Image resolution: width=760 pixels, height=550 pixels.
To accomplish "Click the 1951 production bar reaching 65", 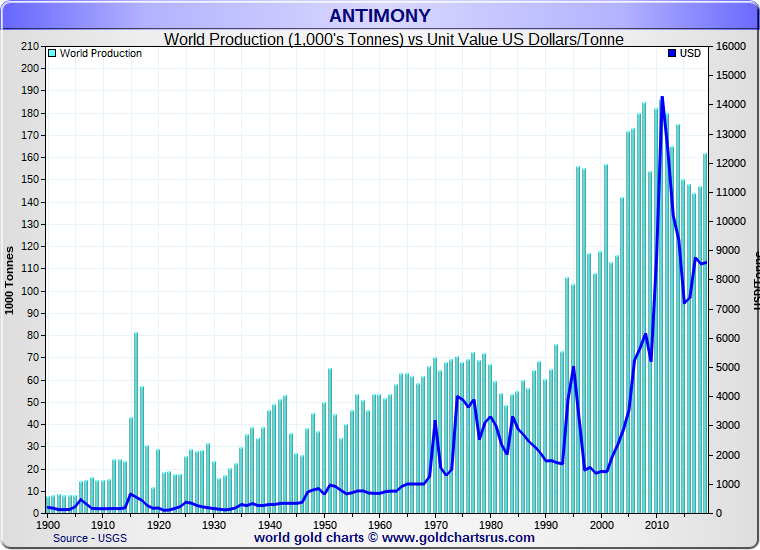I will (x=330, y=440).
